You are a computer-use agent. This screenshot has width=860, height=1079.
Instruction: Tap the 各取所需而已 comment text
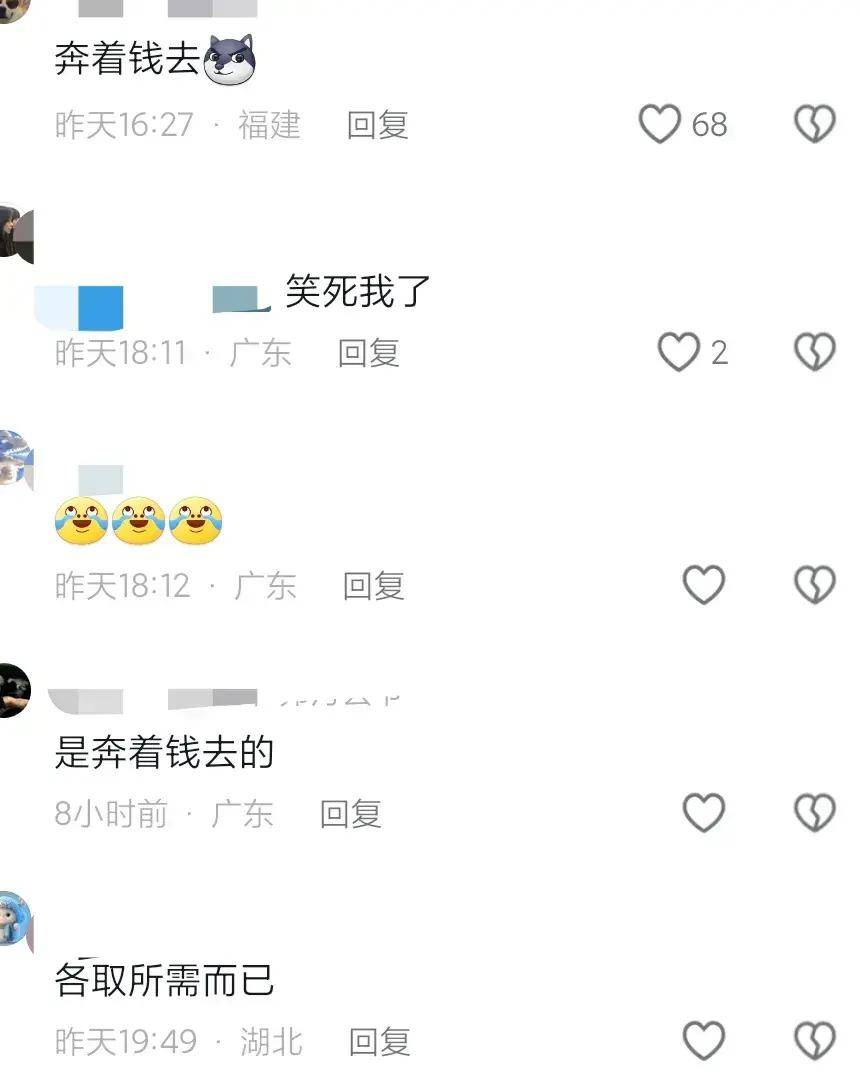pyautogui.click(x=164, y=981)
